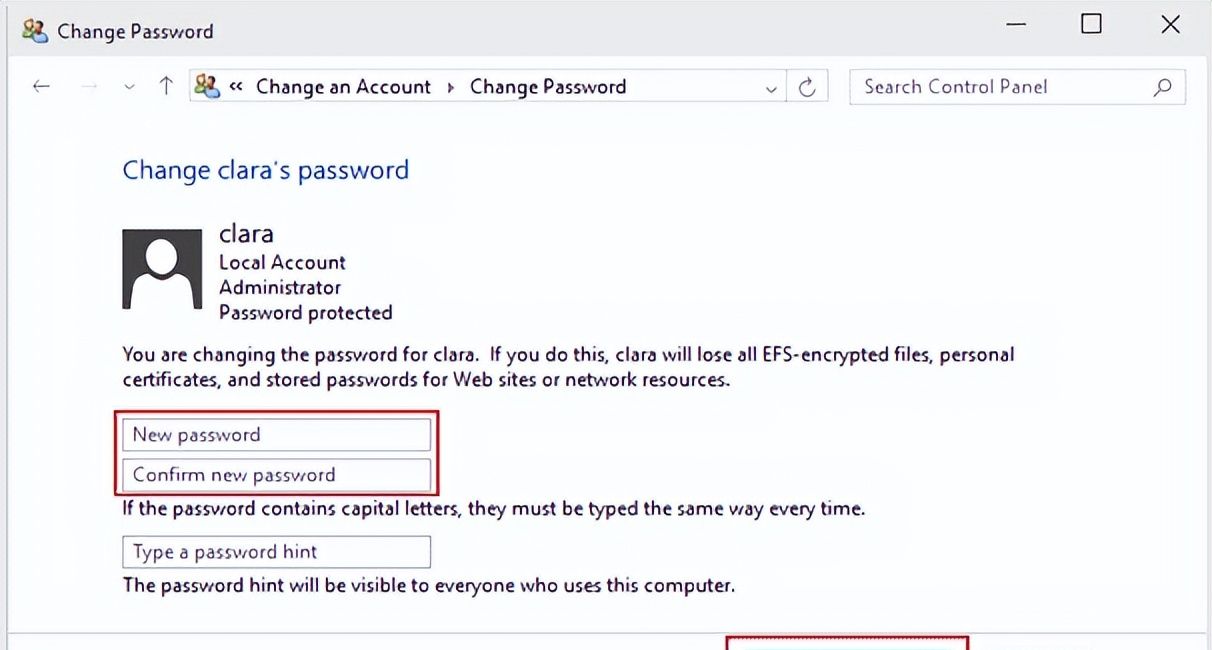Click the search magnifier icon
Screen dimensions: 1212x650
coord(1162,87)
